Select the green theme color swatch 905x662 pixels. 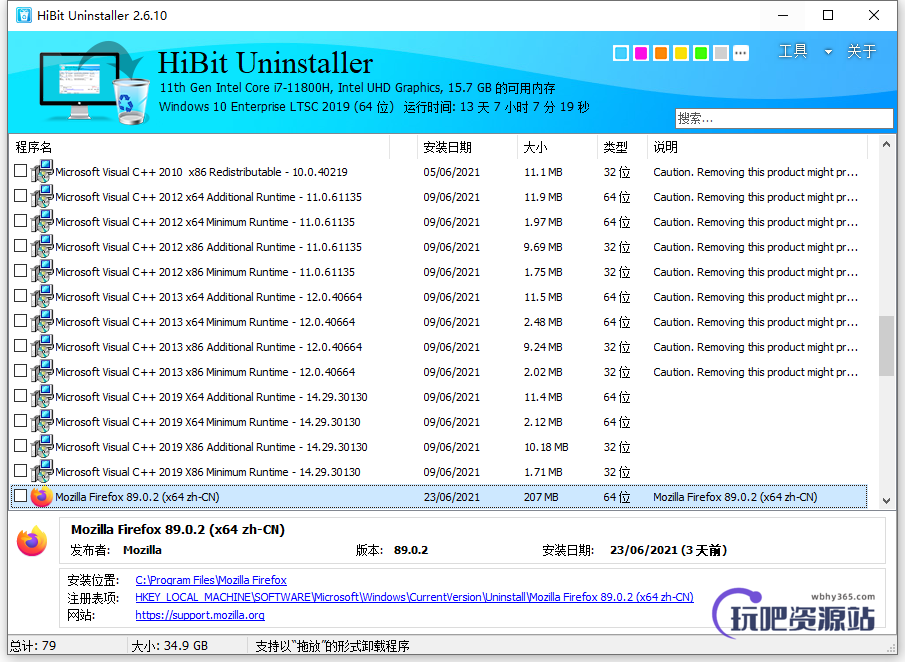(701, 54)
